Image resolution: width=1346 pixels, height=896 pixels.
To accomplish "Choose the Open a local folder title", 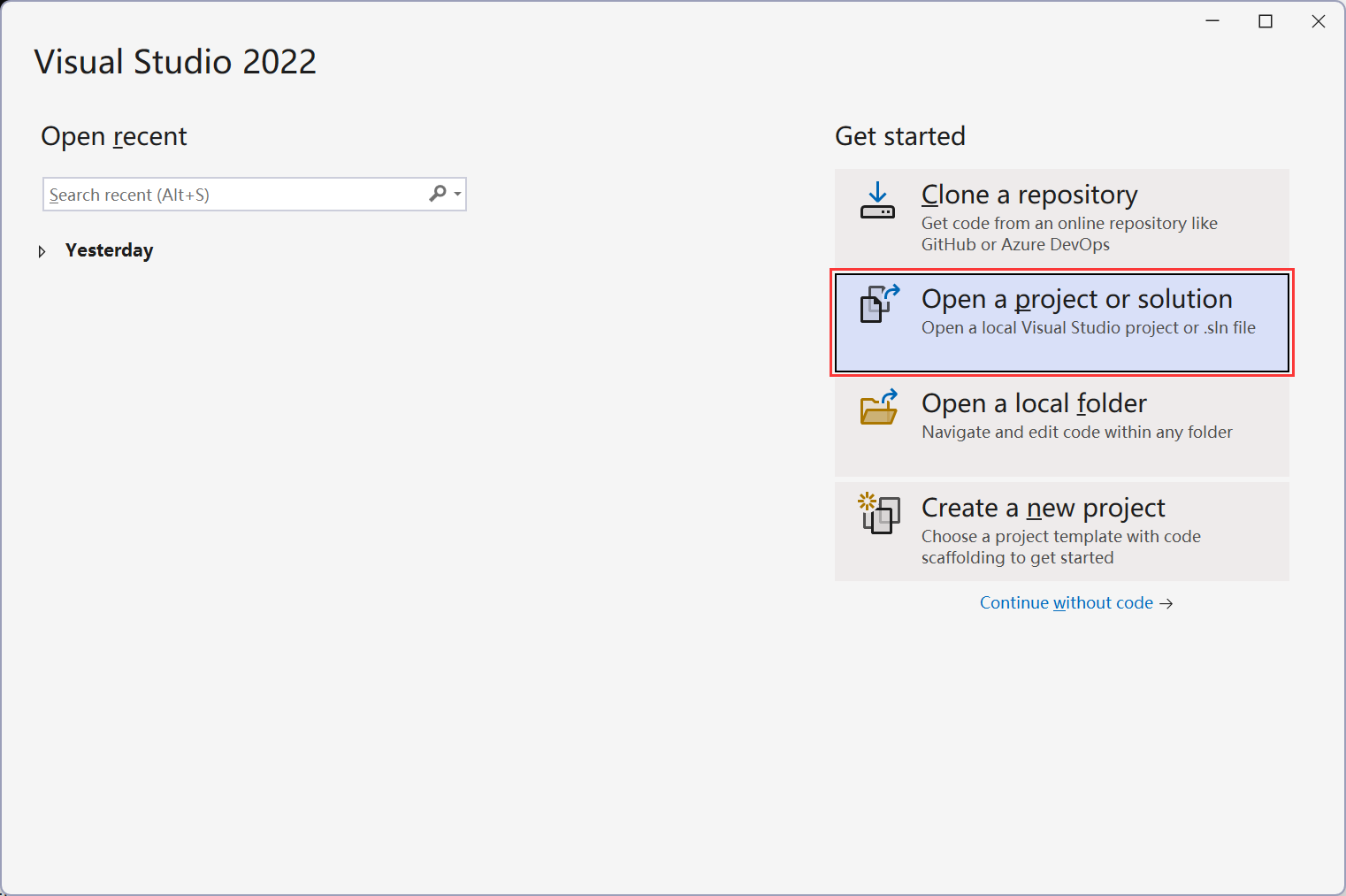I will click(x=1034, y=403).
